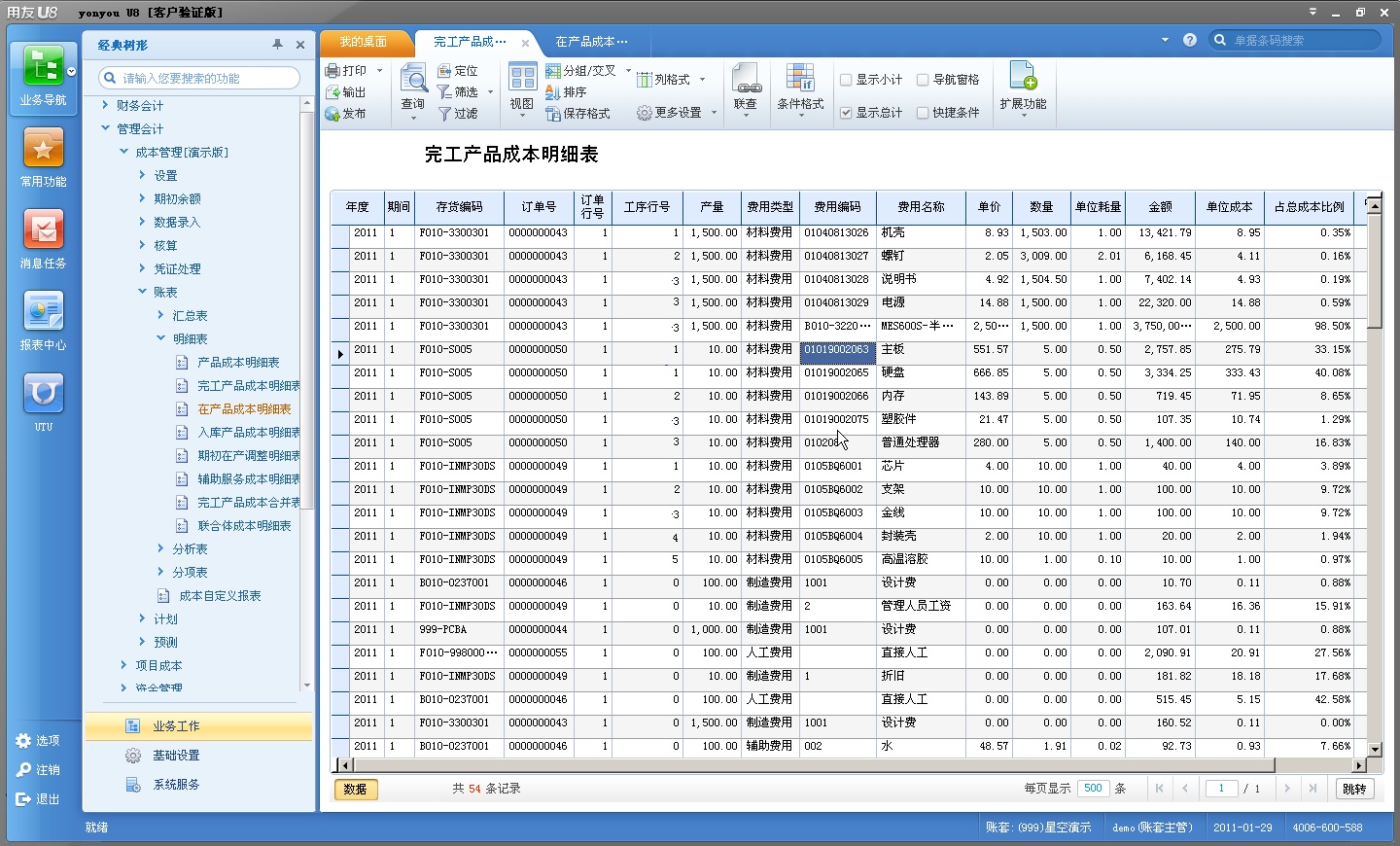Open 常用功能 star icon
This screenshot has height=846, width=1400.
[x=43, y=149]
